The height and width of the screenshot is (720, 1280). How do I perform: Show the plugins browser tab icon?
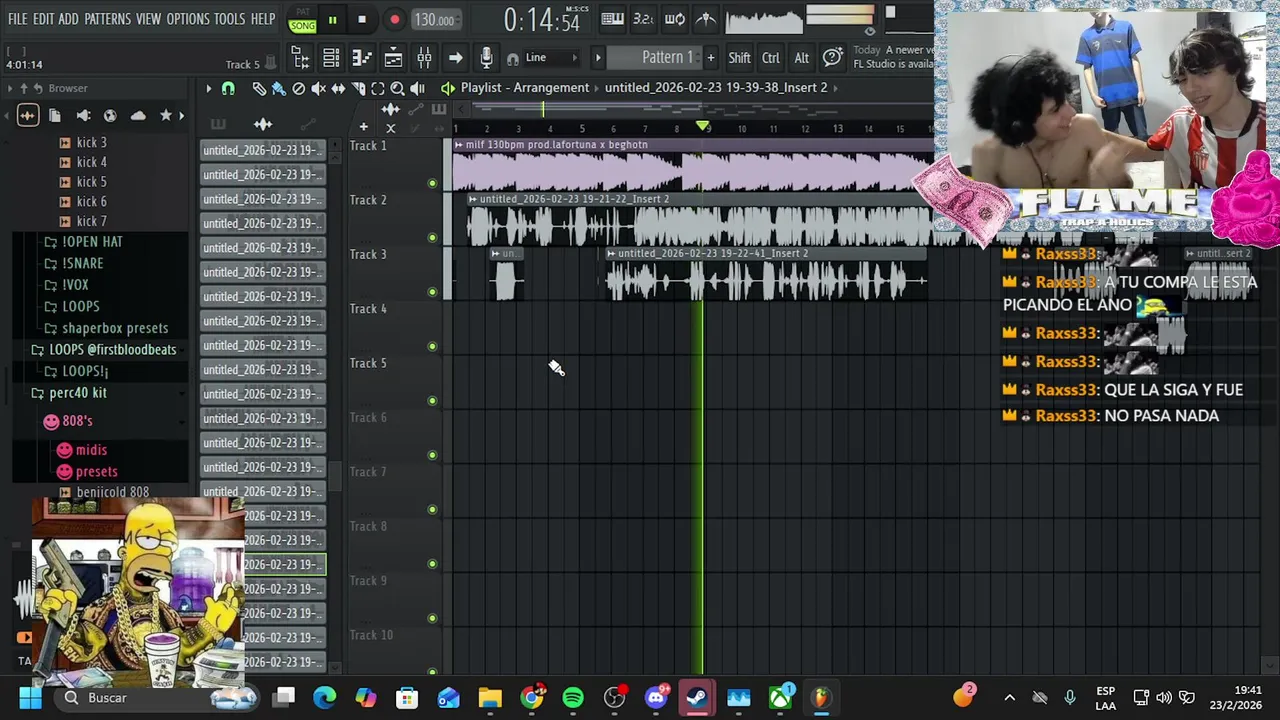83,116
